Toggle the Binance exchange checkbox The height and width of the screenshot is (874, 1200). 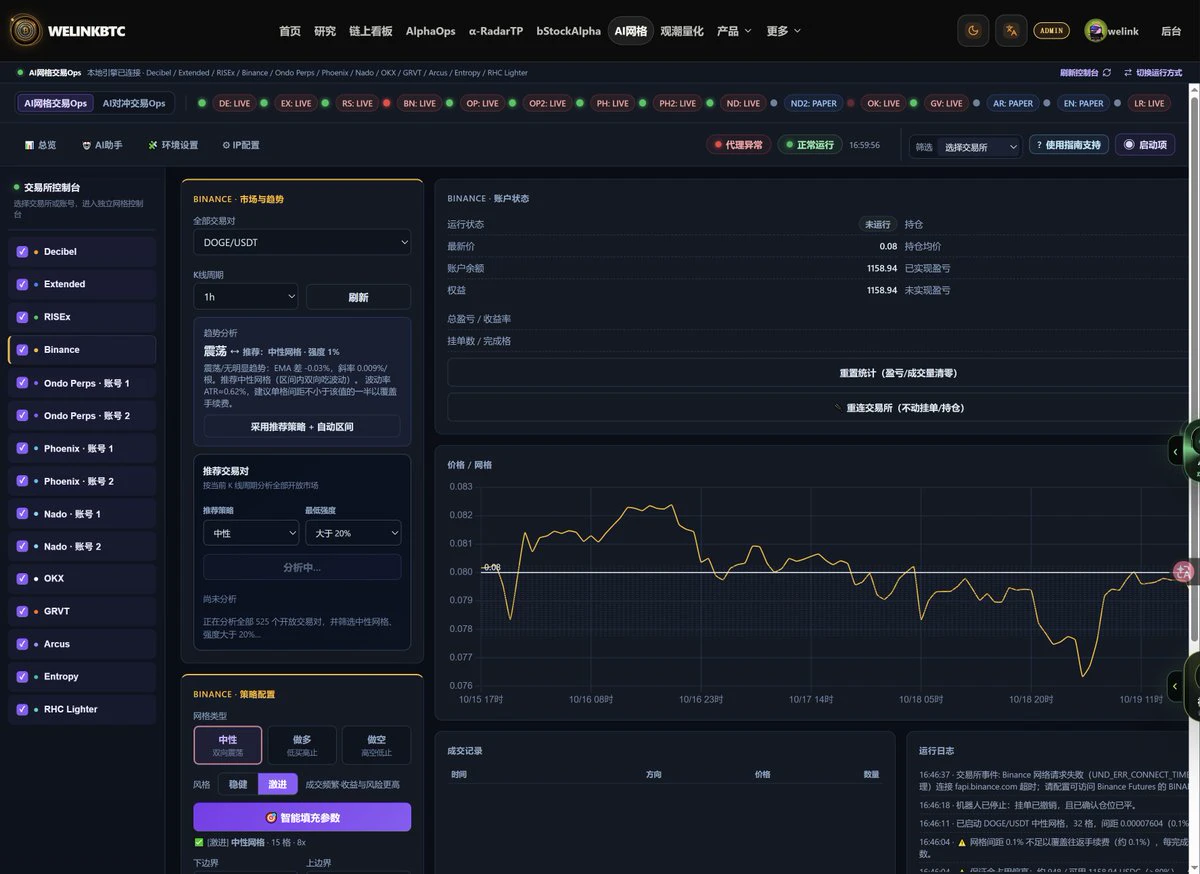[22, 350]
